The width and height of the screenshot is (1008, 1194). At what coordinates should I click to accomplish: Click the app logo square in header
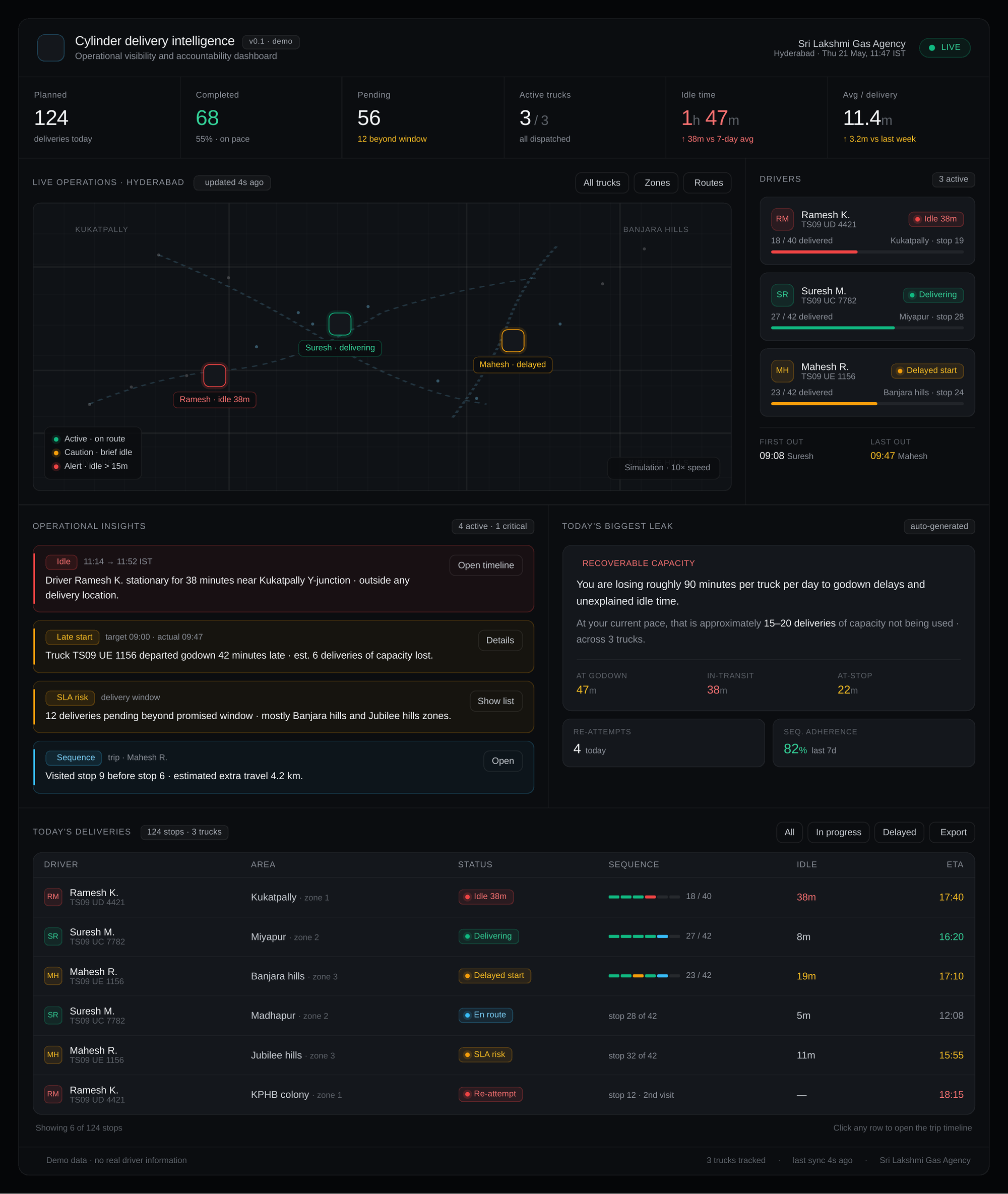(x=51, y=48)
